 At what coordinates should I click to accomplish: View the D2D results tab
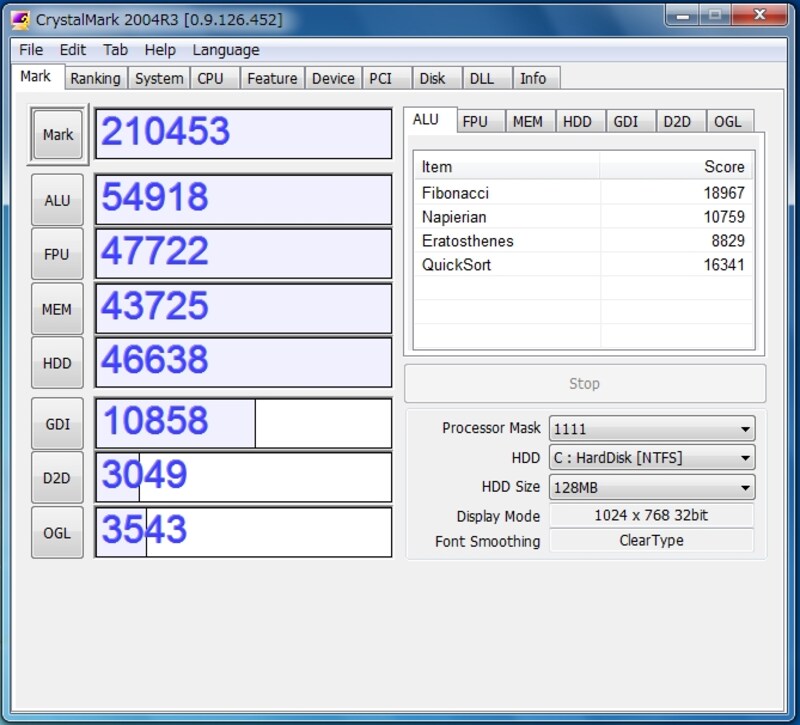coord(680,120)
